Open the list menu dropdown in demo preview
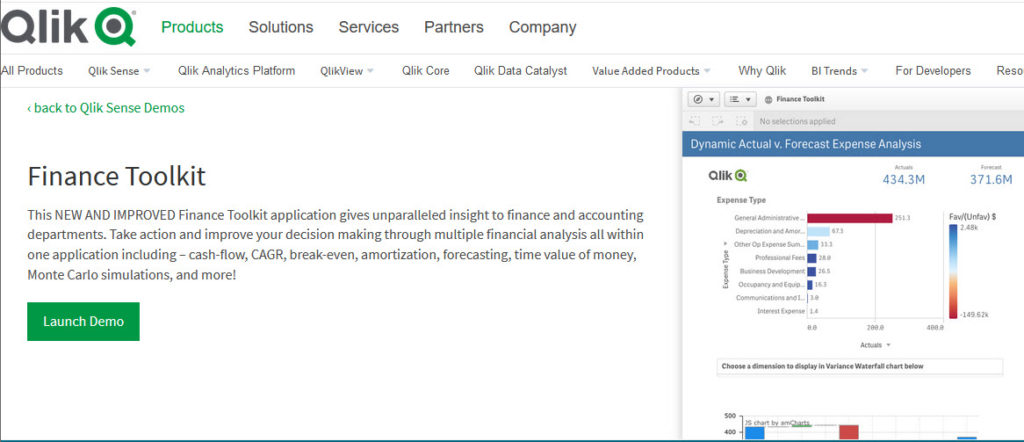Image resolution: width=1024 pixels, height=442 pixels. tap(741, 99)
